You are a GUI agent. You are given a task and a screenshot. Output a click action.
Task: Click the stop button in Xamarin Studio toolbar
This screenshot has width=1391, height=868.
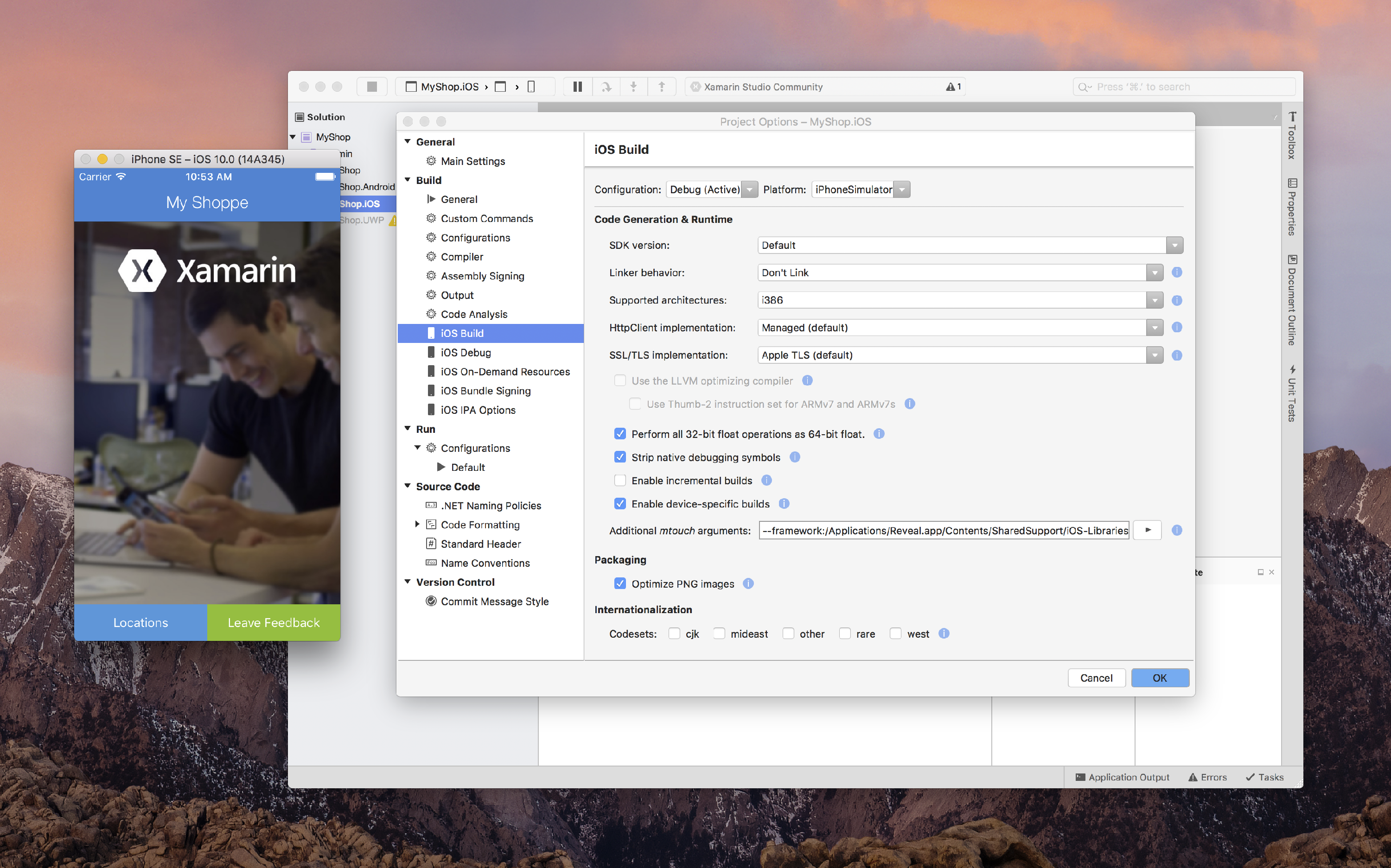tap(371, 87)
